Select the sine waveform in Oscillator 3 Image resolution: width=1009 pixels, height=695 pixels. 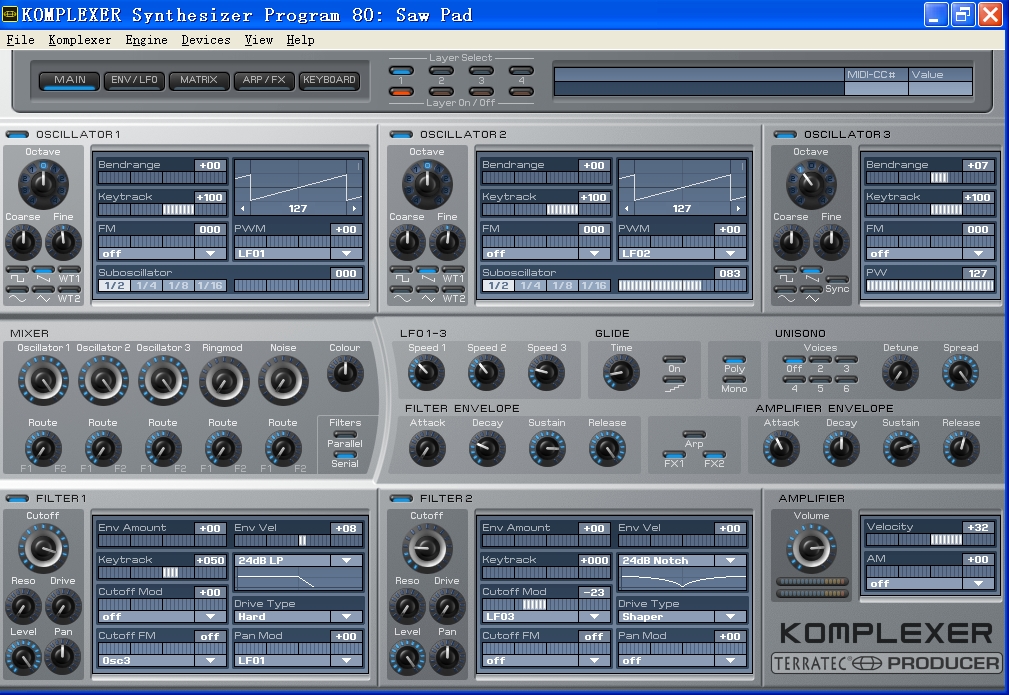tap(785, 290)
